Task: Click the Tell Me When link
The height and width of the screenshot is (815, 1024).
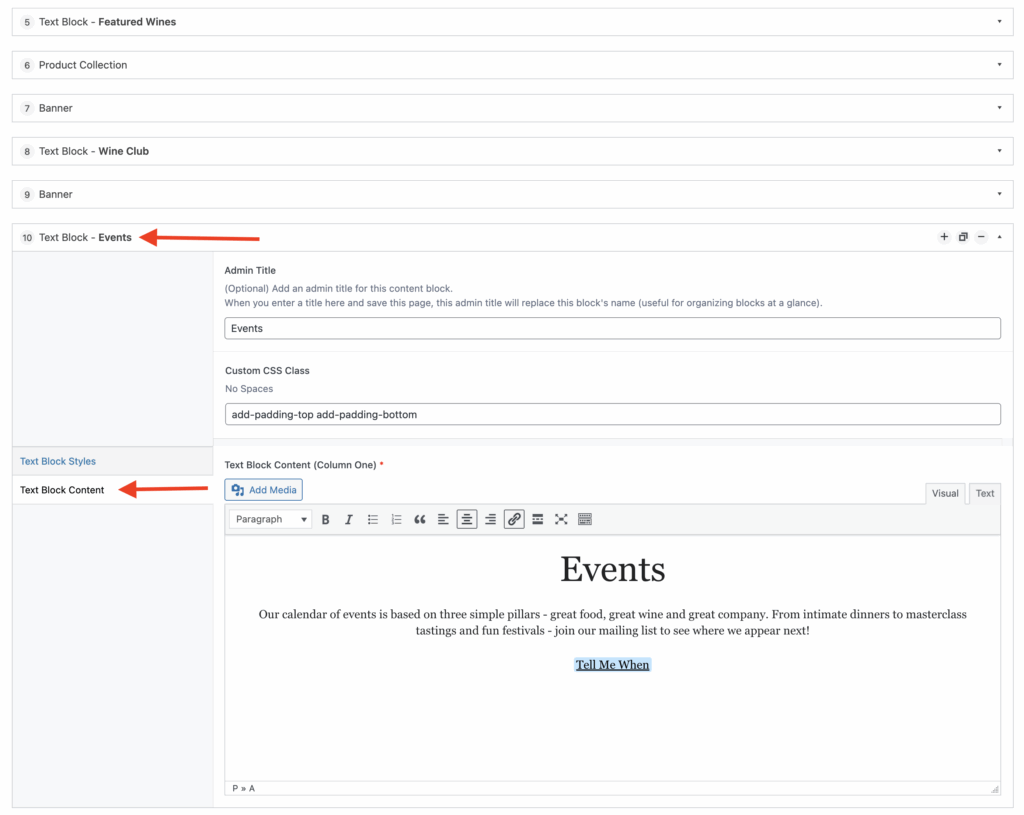Action: click(x=612, y=663)
